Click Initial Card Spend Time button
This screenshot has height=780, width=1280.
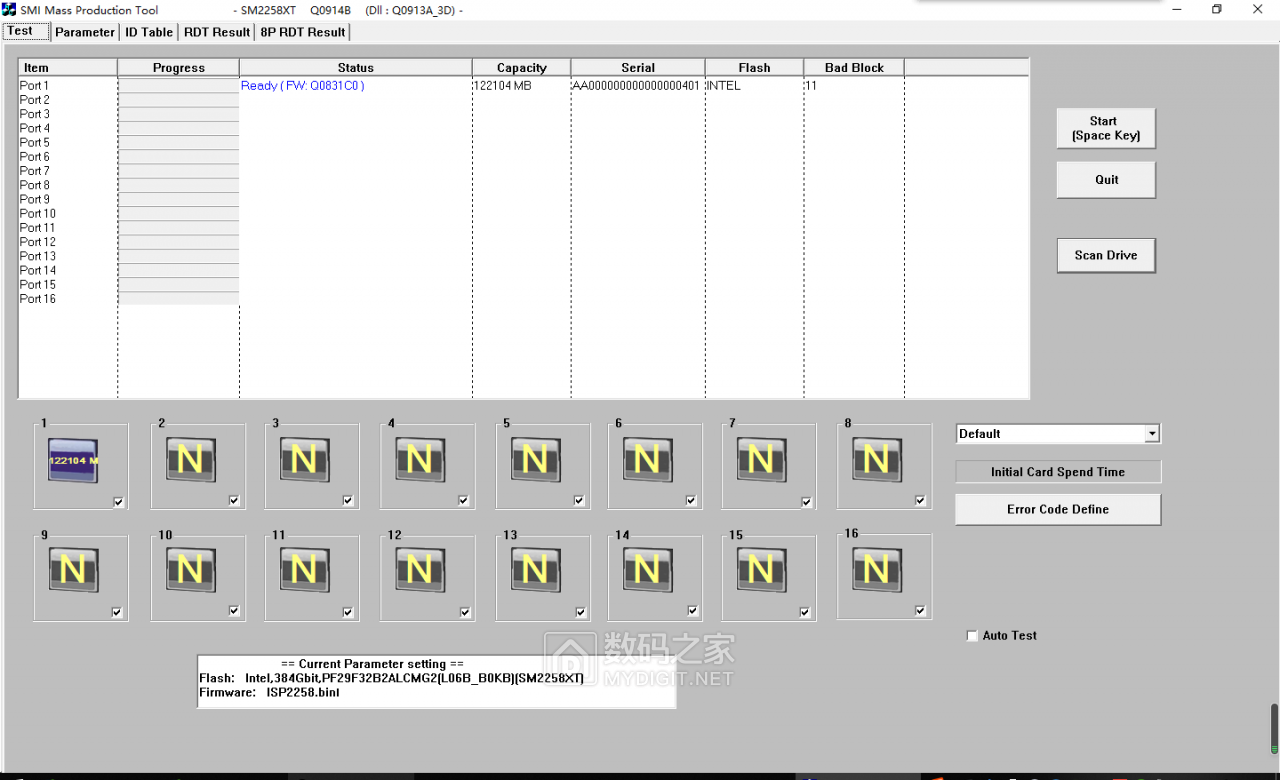[1058, 472]
